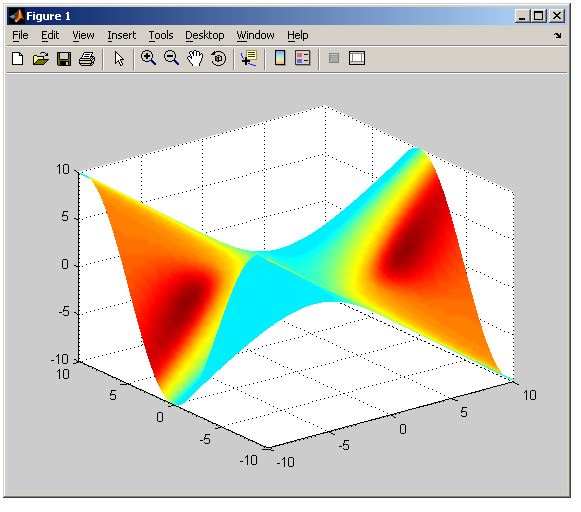Maximize the Figure 1 window

[539, 16]
